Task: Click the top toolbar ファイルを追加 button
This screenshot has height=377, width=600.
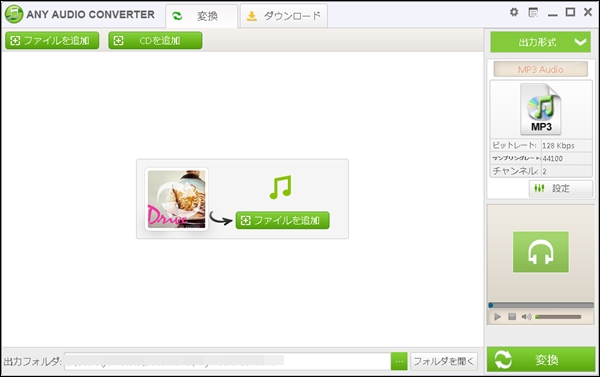Action: tap(52, 41)
